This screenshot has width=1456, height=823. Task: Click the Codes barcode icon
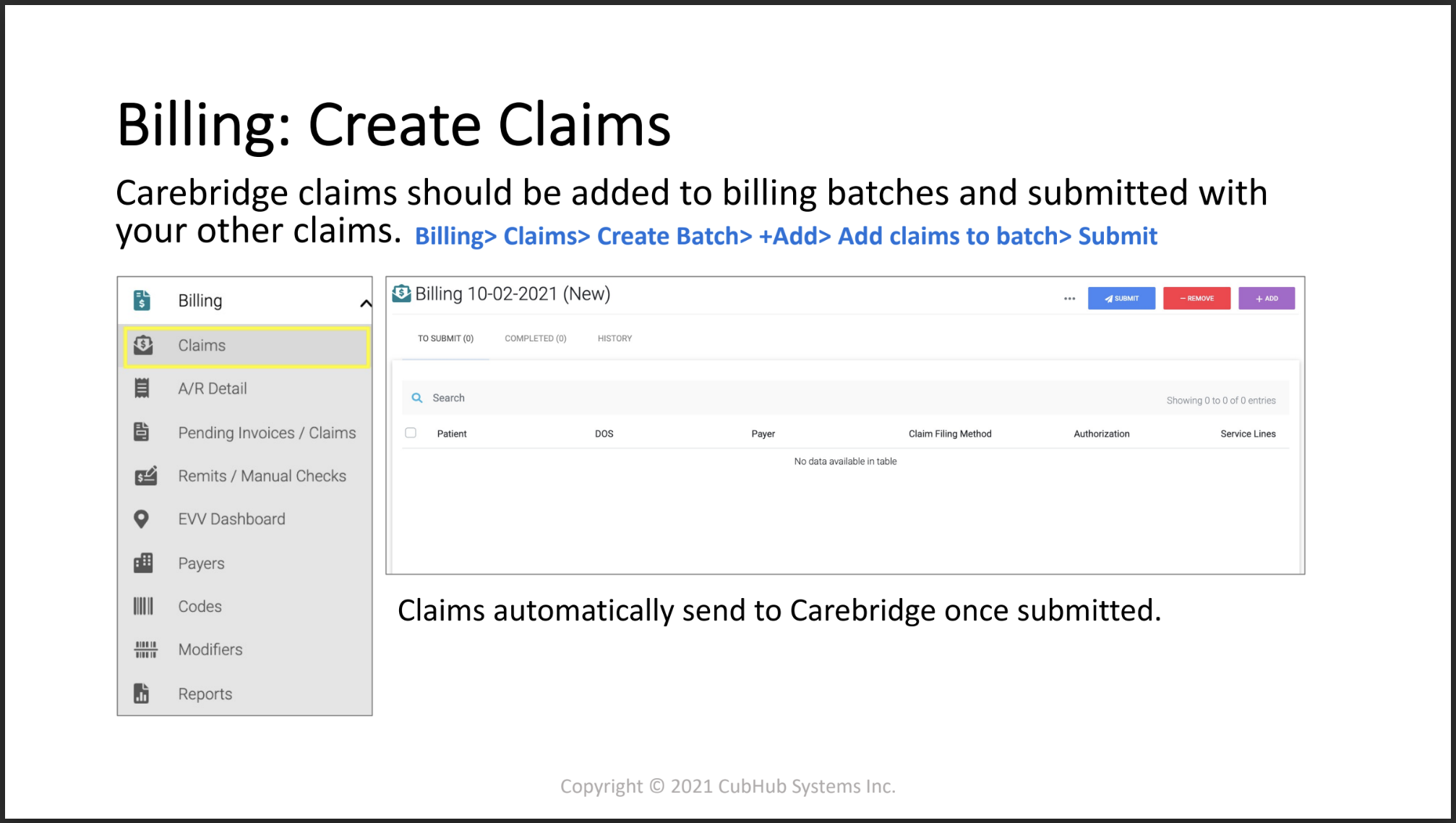143,606
